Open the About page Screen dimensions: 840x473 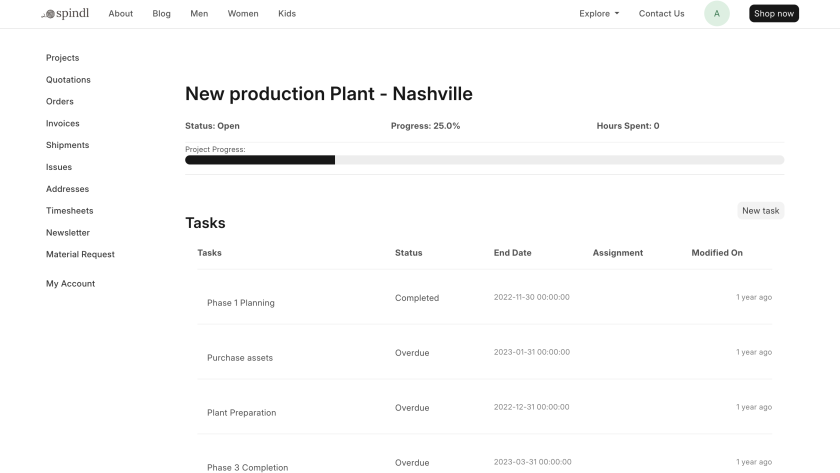point(120,14)
